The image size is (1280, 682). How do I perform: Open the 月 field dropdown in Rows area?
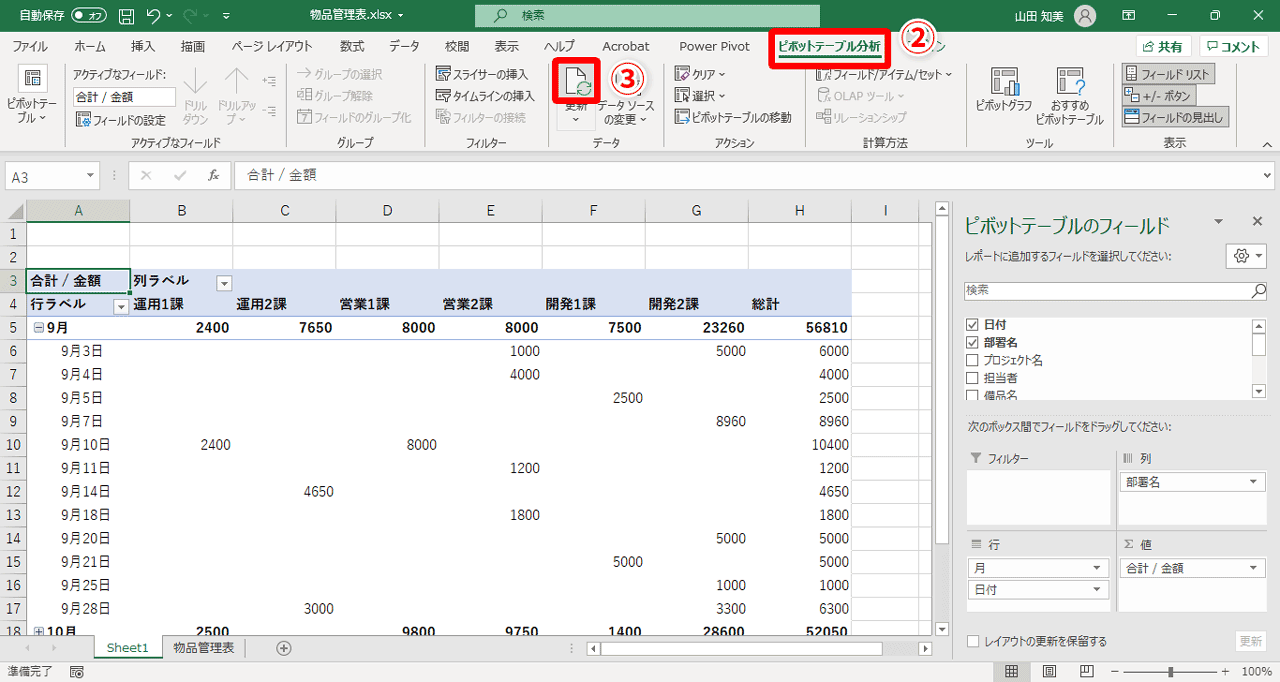(x=1098, y=568)
